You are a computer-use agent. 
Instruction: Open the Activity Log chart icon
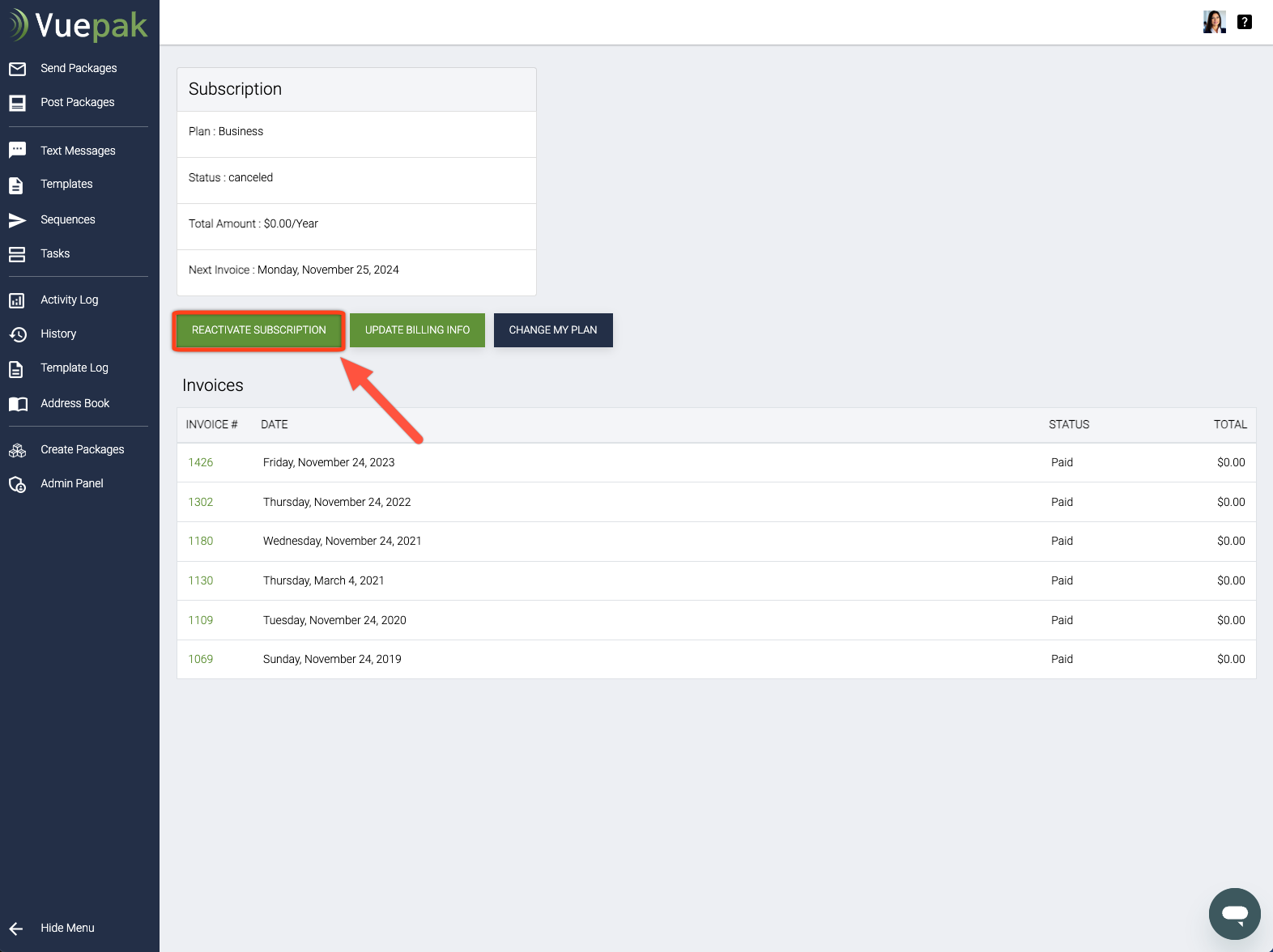point(18,300)
